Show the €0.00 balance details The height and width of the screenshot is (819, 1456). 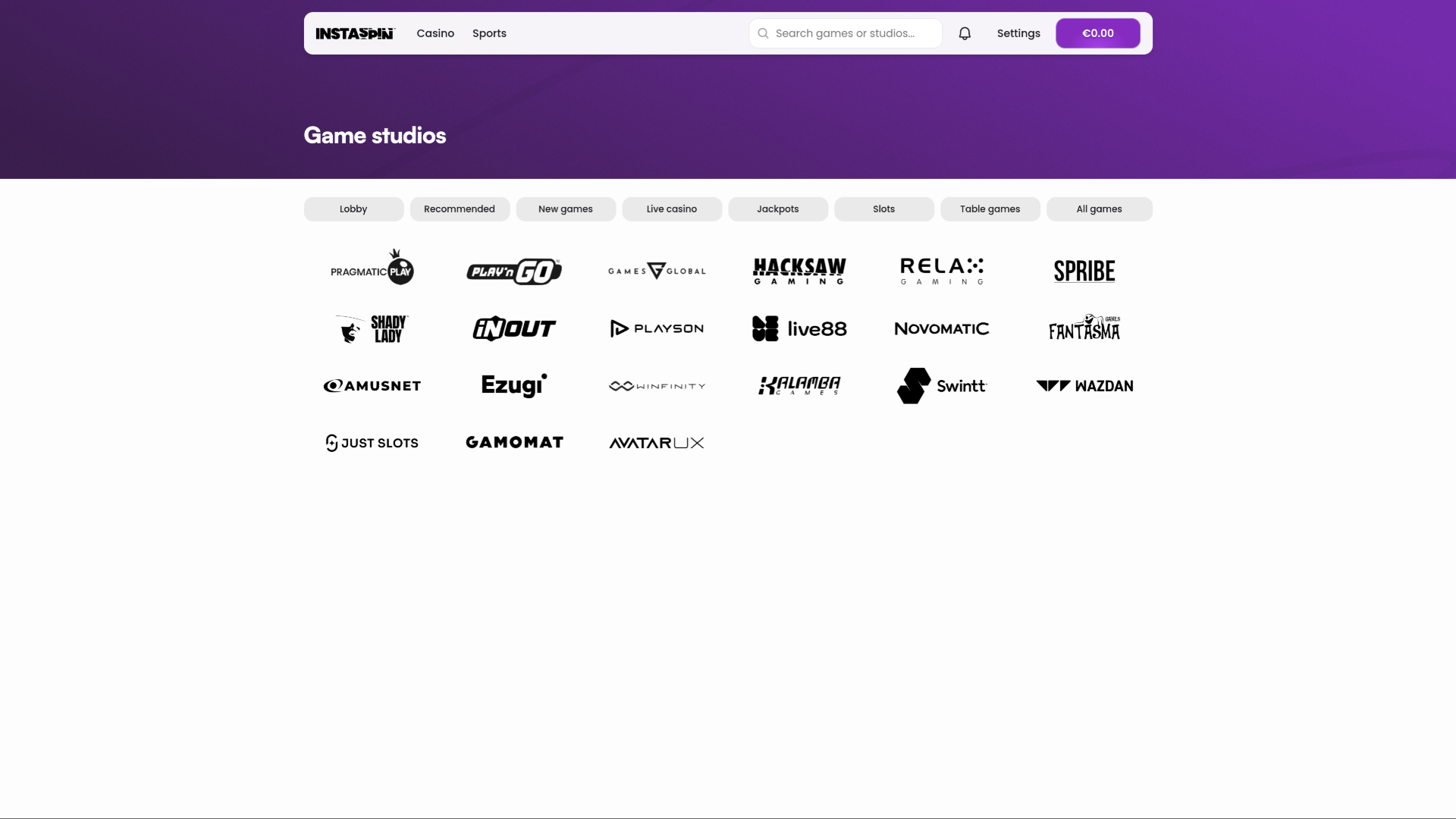tap(1097, 33)
